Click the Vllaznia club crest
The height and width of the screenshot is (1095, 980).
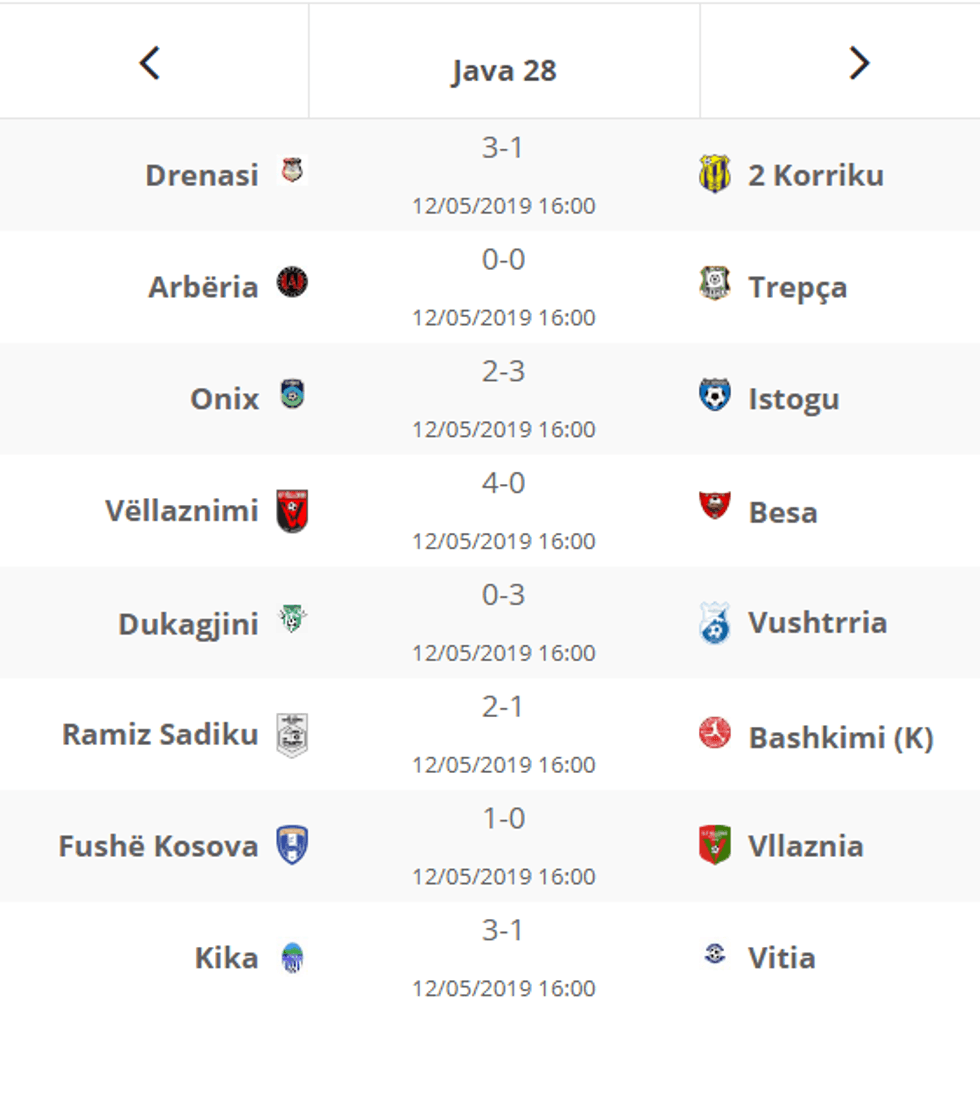pos(714,846)
